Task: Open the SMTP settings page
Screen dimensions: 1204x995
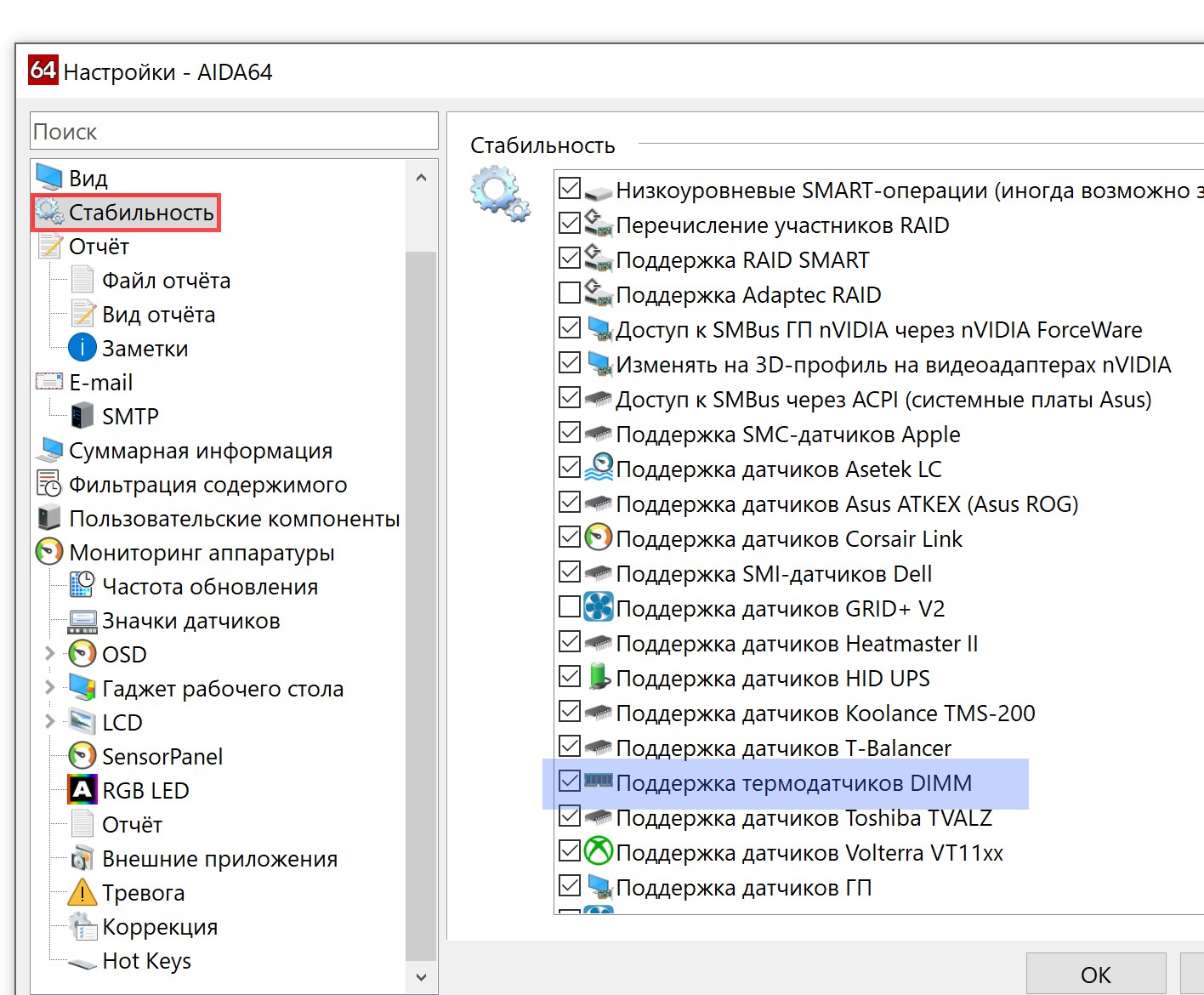Action: coord(131,417)
